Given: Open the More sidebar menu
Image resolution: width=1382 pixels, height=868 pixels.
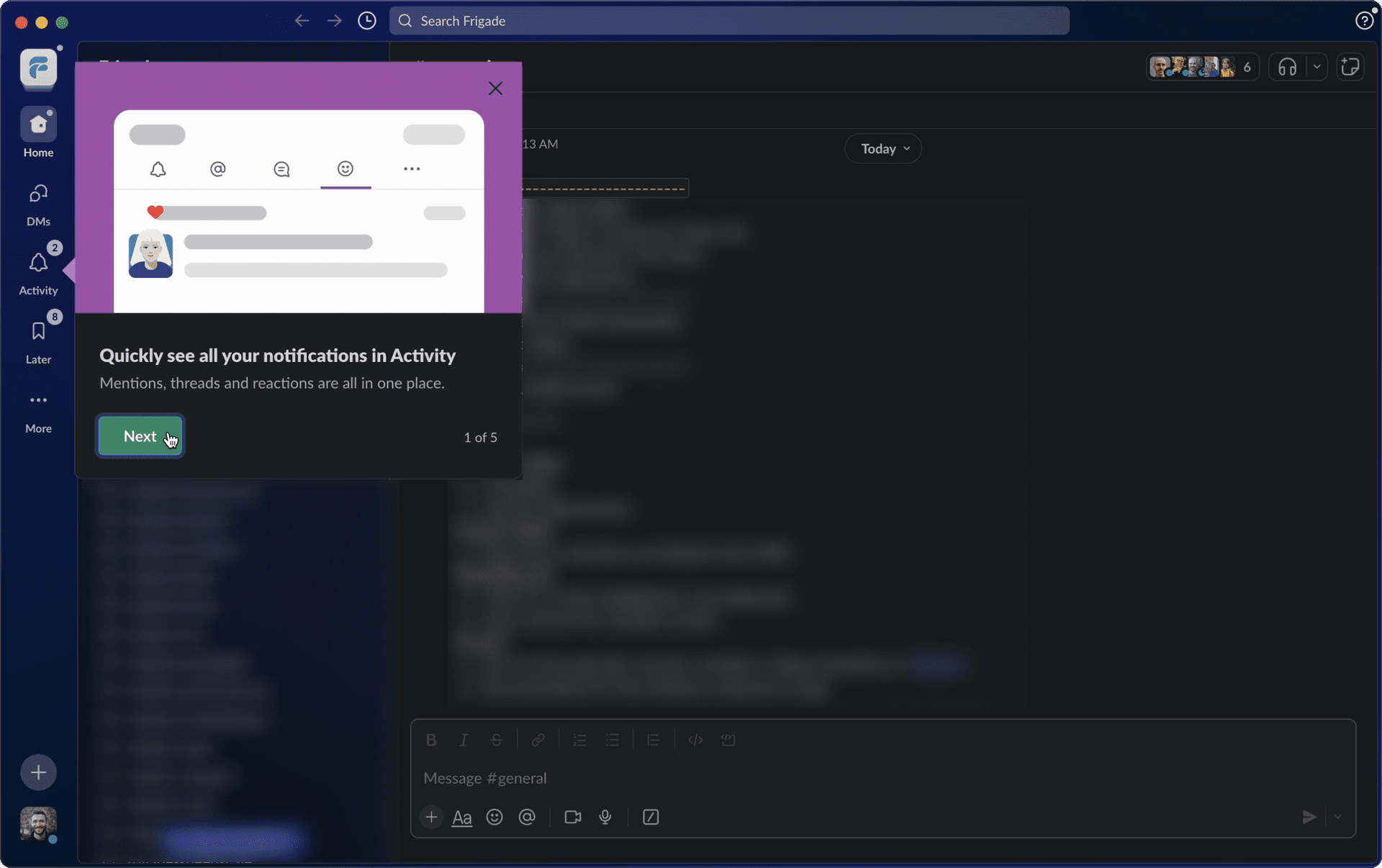Looking at the screenshot, I should (x=38, y=401).
